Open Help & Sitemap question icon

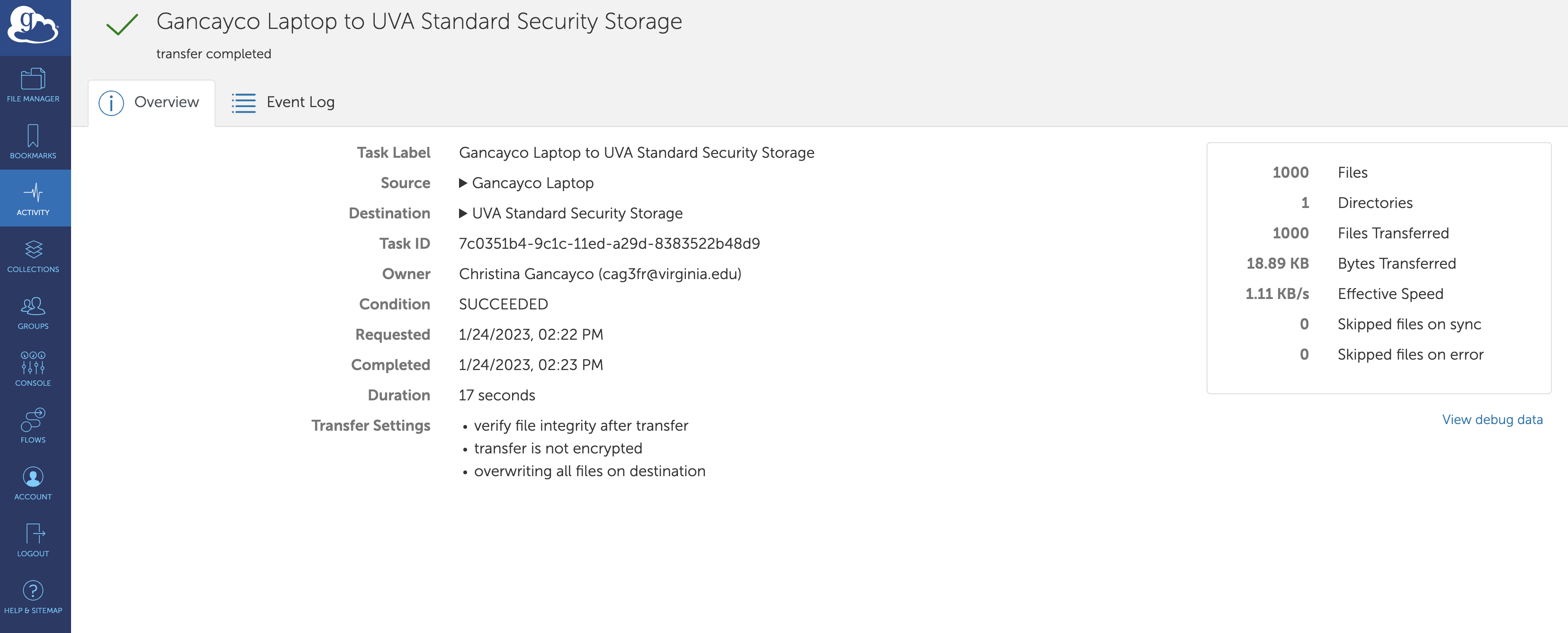(x=33, y=590)
